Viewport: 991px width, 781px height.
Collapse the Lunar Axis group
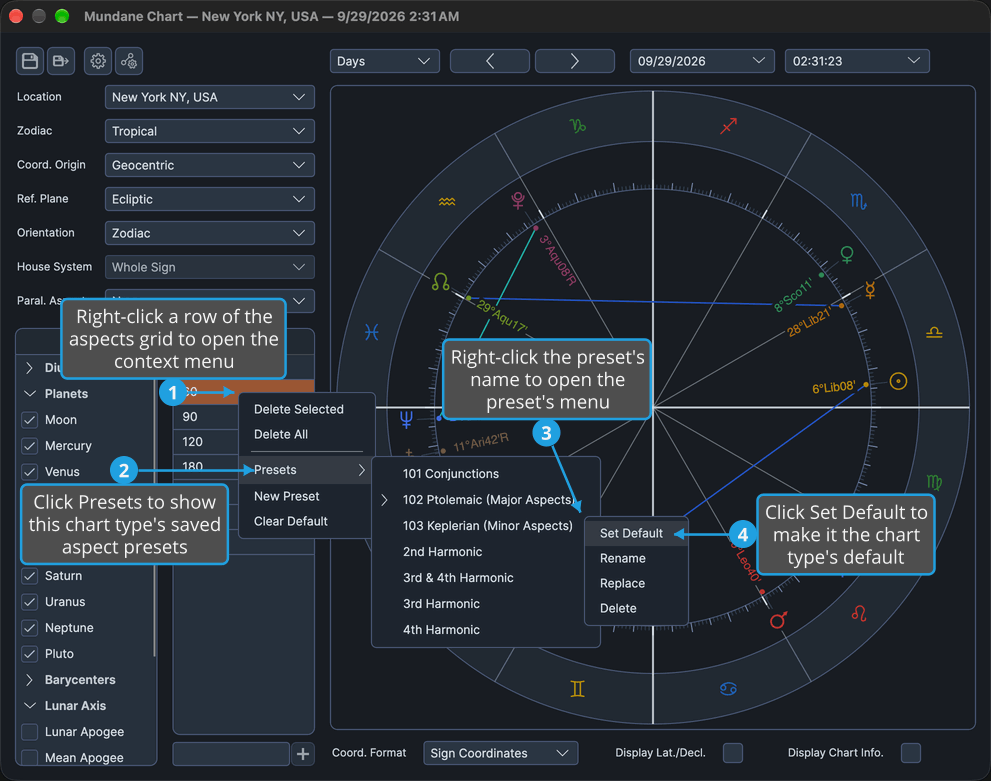[30, 706]
